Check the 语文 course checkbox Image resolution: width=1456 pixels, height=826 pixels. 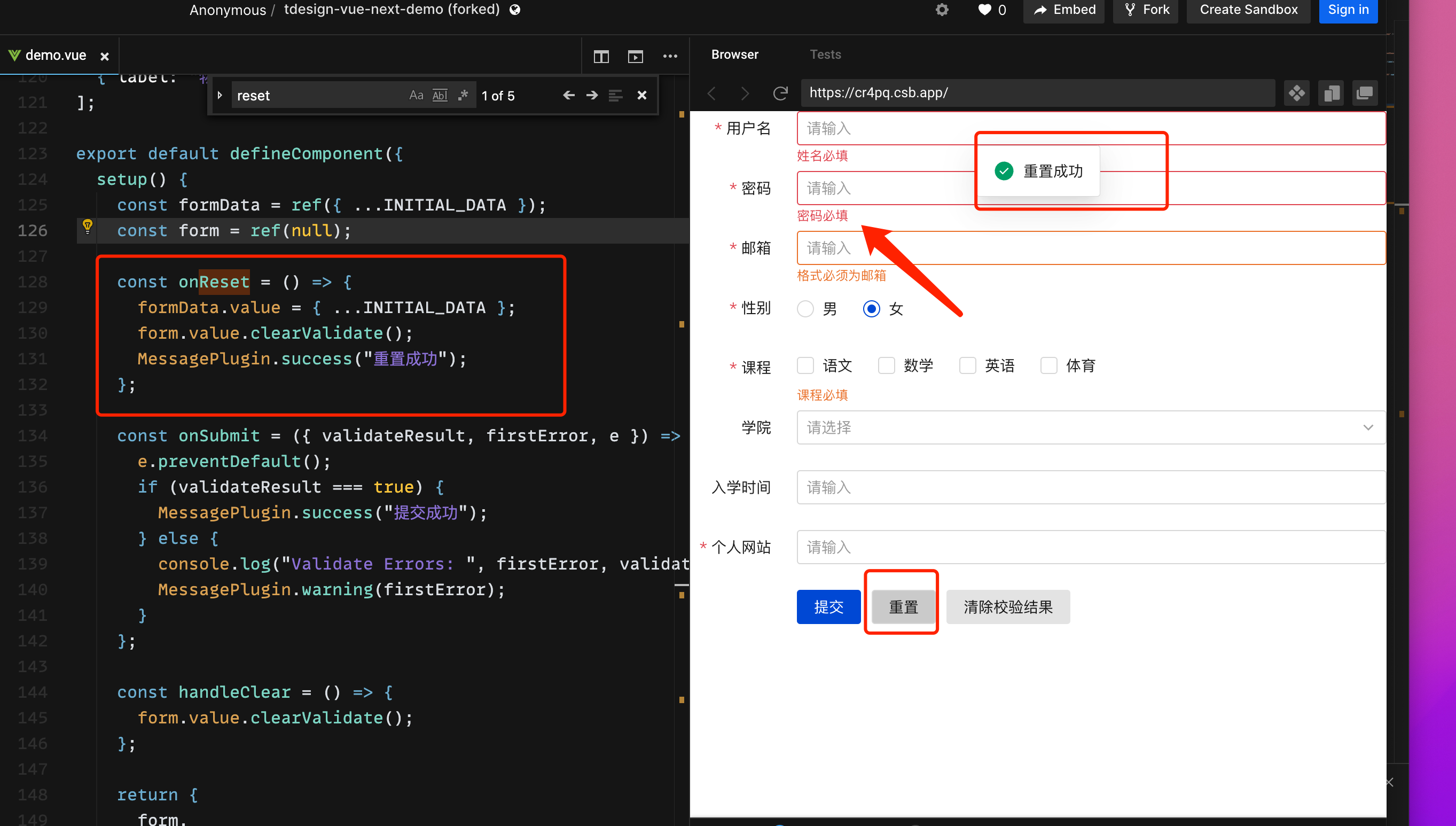pos(805,365)
